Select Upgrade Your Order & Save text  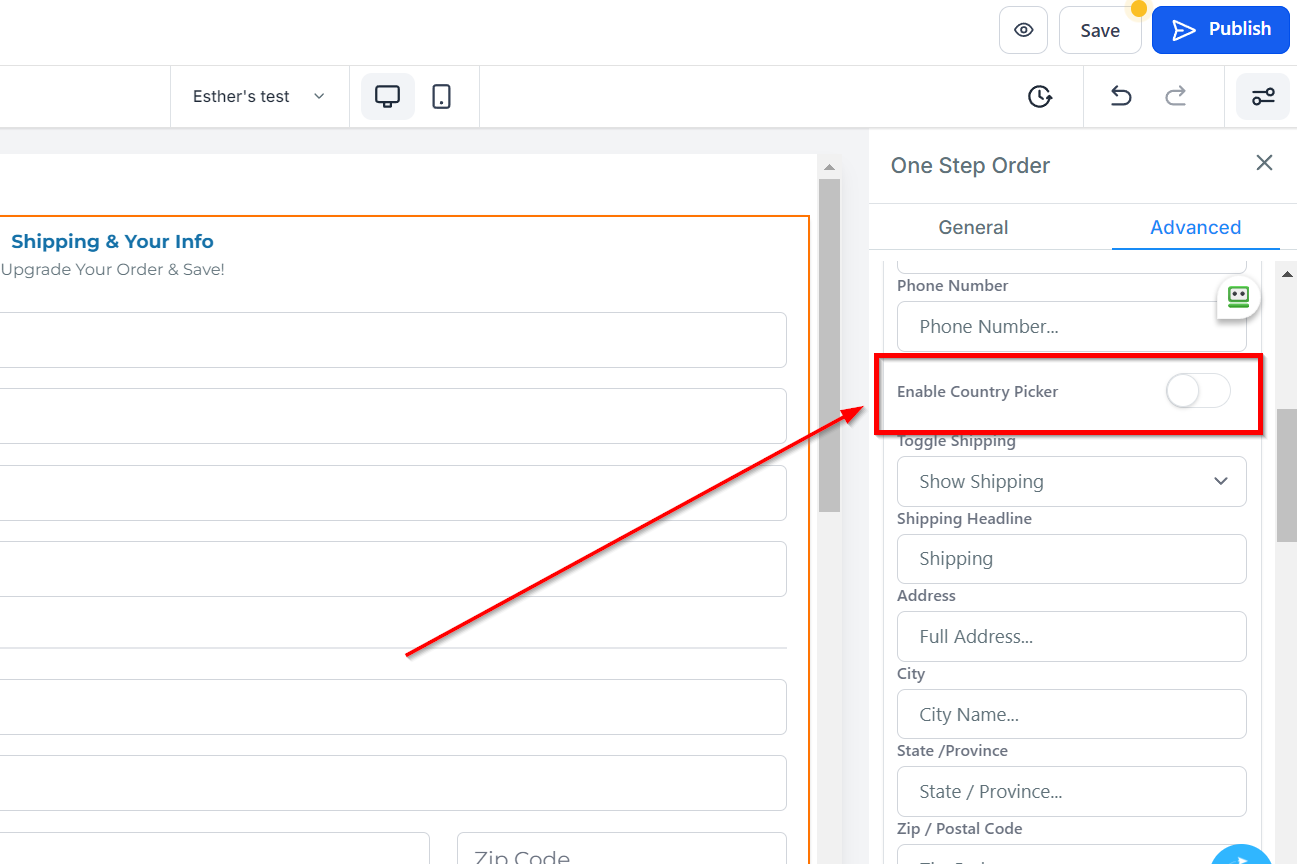tap(112, 269)
